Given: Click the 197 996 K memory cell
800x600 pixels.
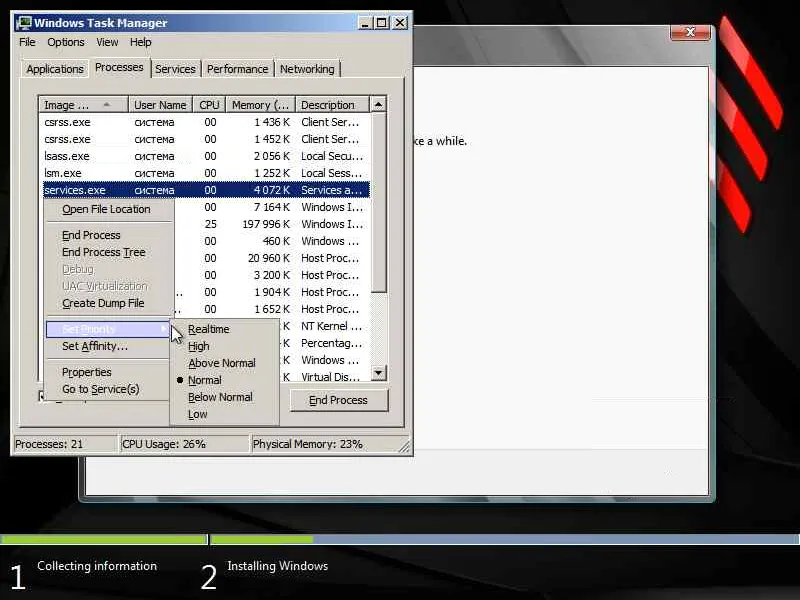Looking at the screenshot, I should [x=266, y=224].
